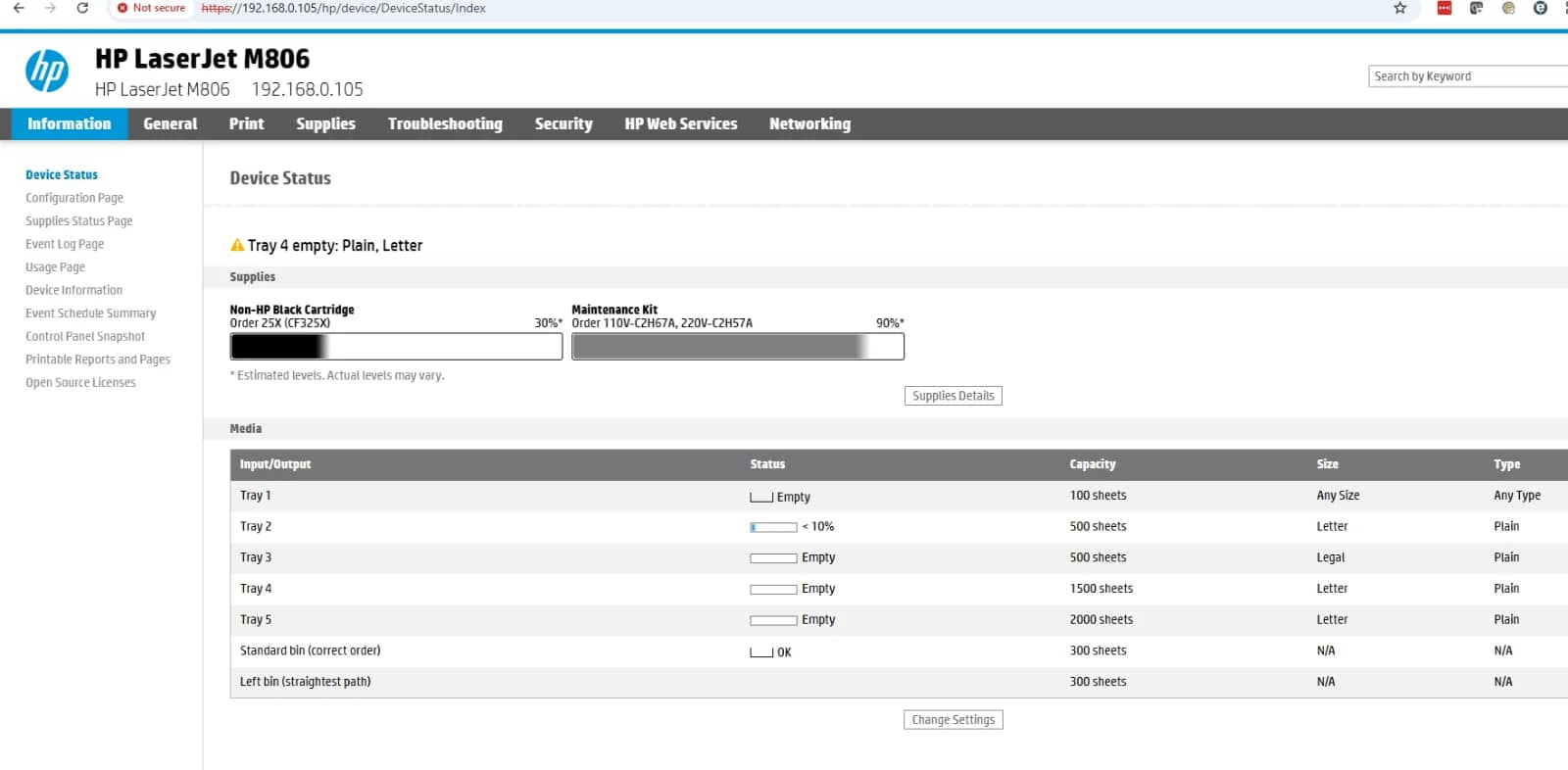Select Device Status in the sidebar
Screen dimensions: 1568x770
pos(62,175)
